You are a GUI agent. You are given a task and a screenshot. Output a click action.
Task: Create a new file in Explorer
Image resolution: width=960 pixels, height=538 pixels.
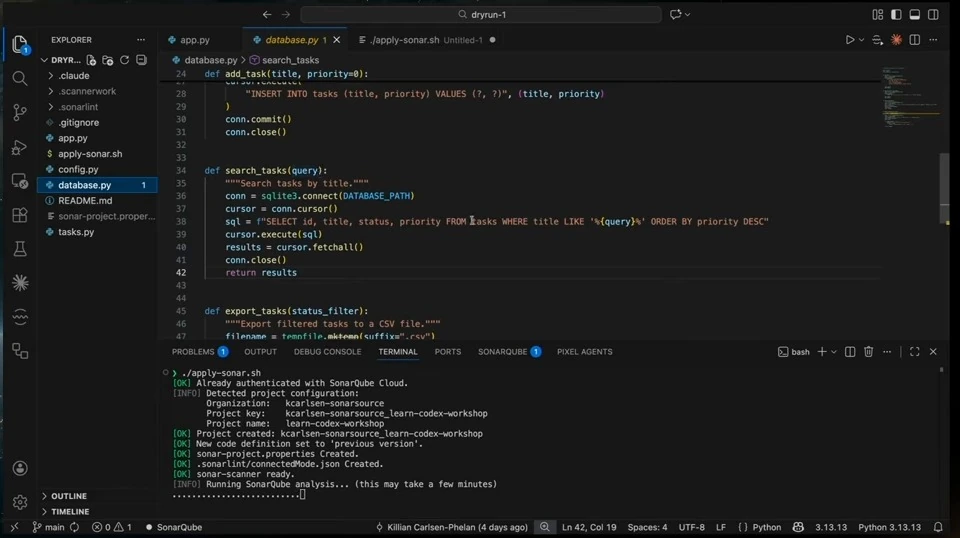point(91,60)
